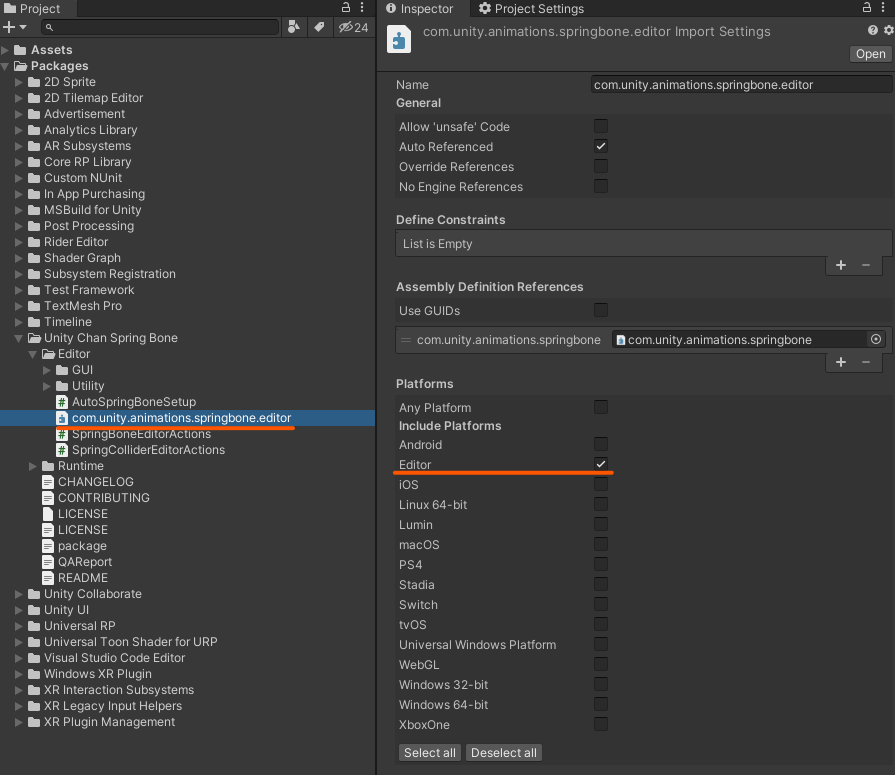The width and height of the screenshot is (895, 775).
Task: Open the Inspector panel three-dot menu
Action: 883,7
